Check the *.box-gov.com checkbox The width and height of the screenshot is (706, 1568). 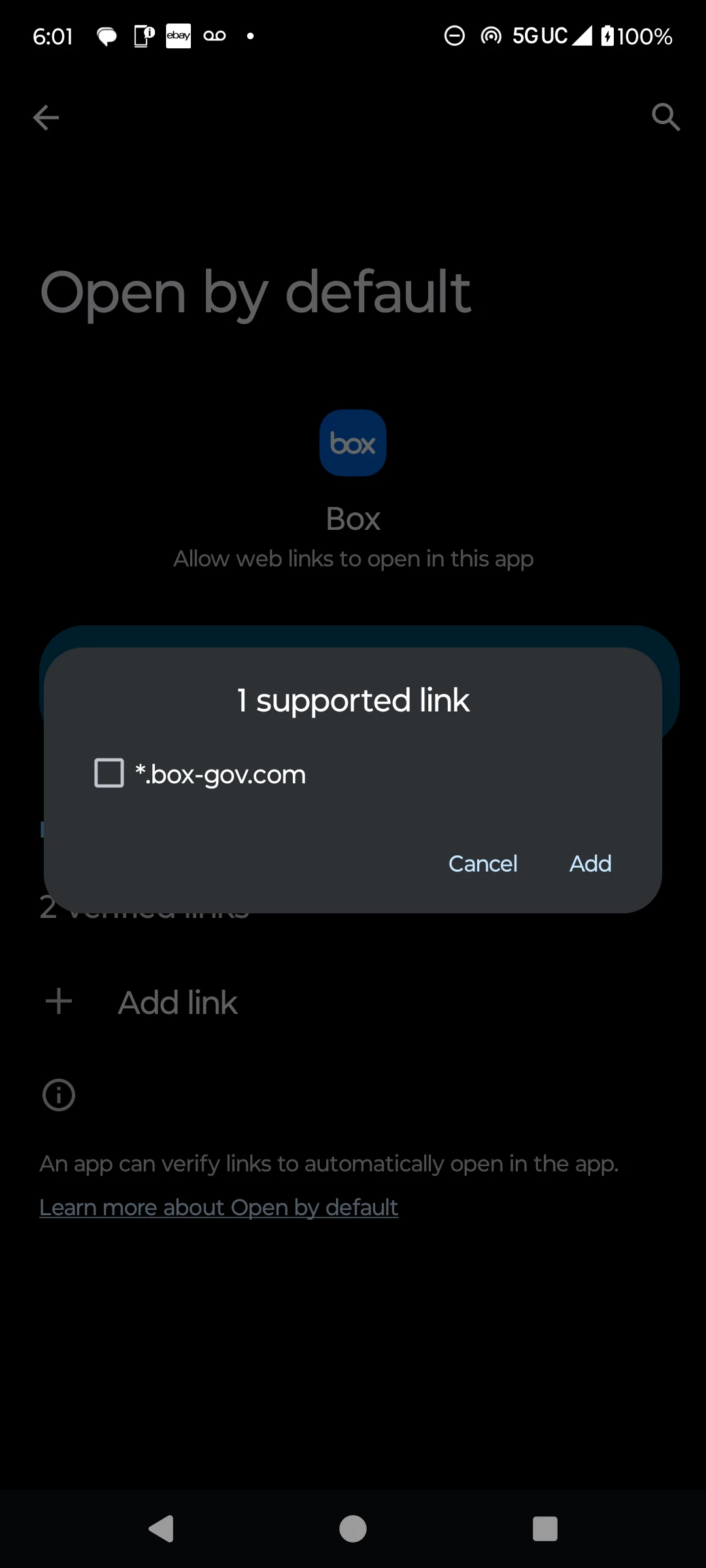pos(109,773)
